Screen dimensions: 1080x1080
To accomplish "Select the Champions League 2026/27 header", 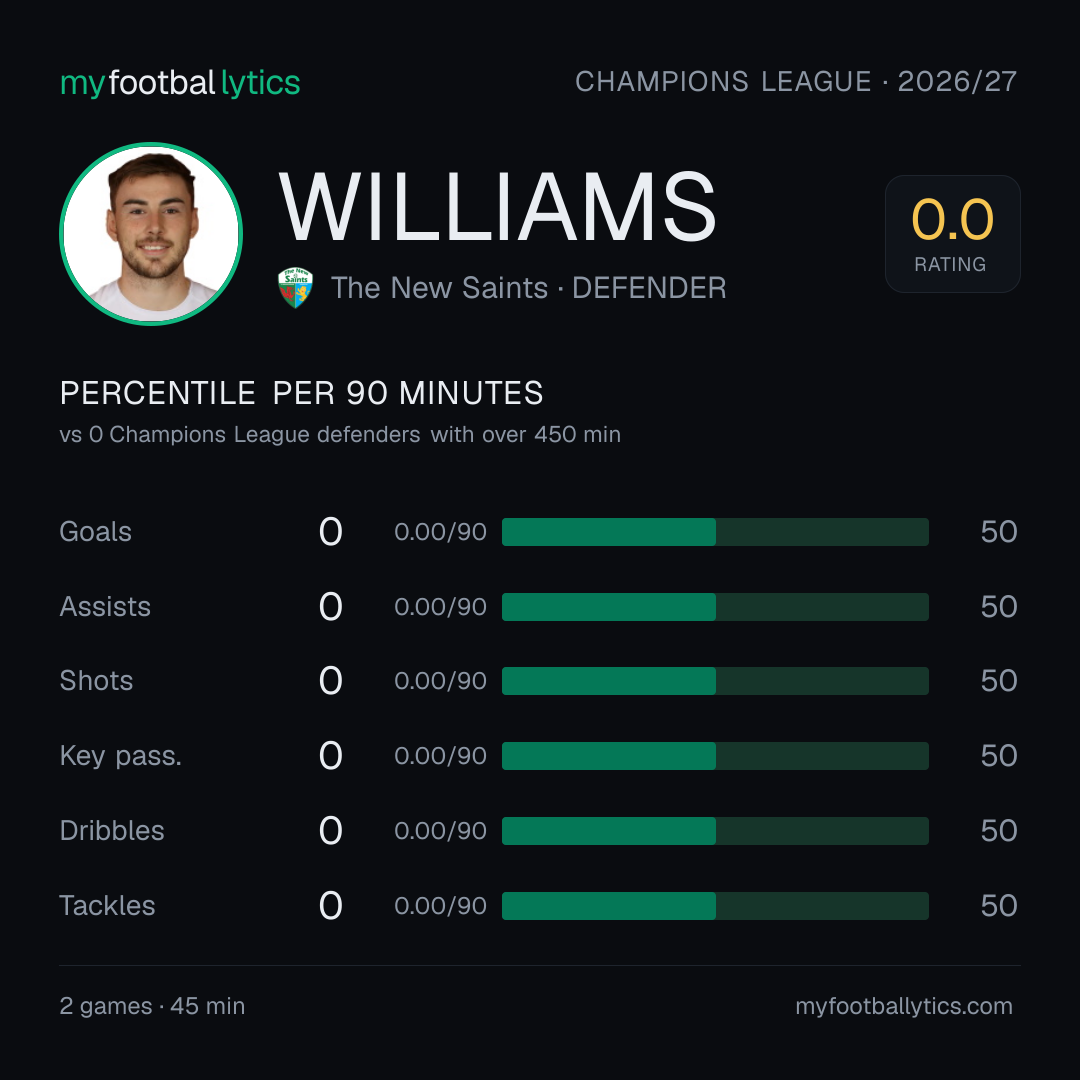I will (796, 81).
